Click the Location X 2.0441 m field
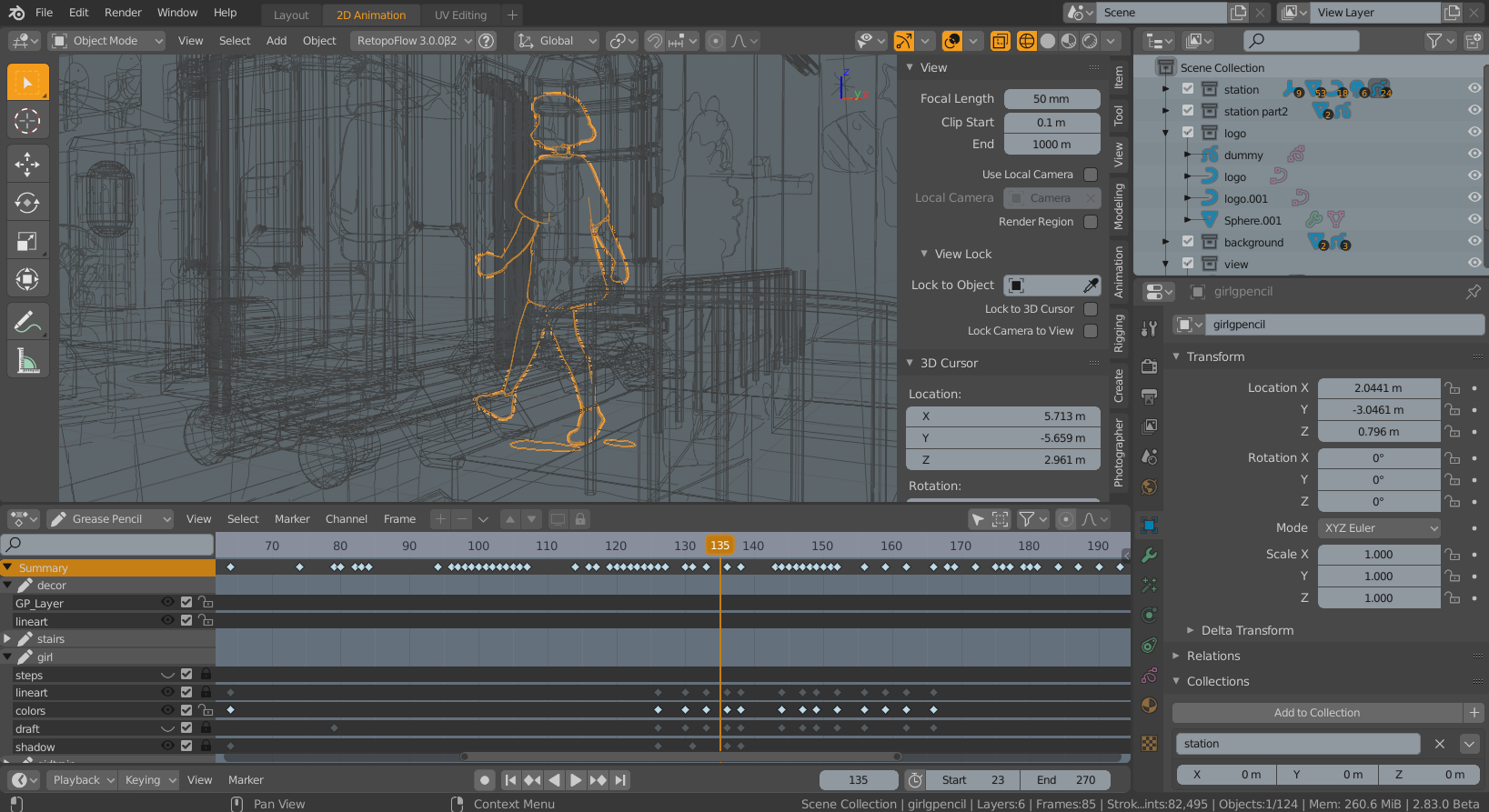1489x812 pixels. tap(1379, 388)
